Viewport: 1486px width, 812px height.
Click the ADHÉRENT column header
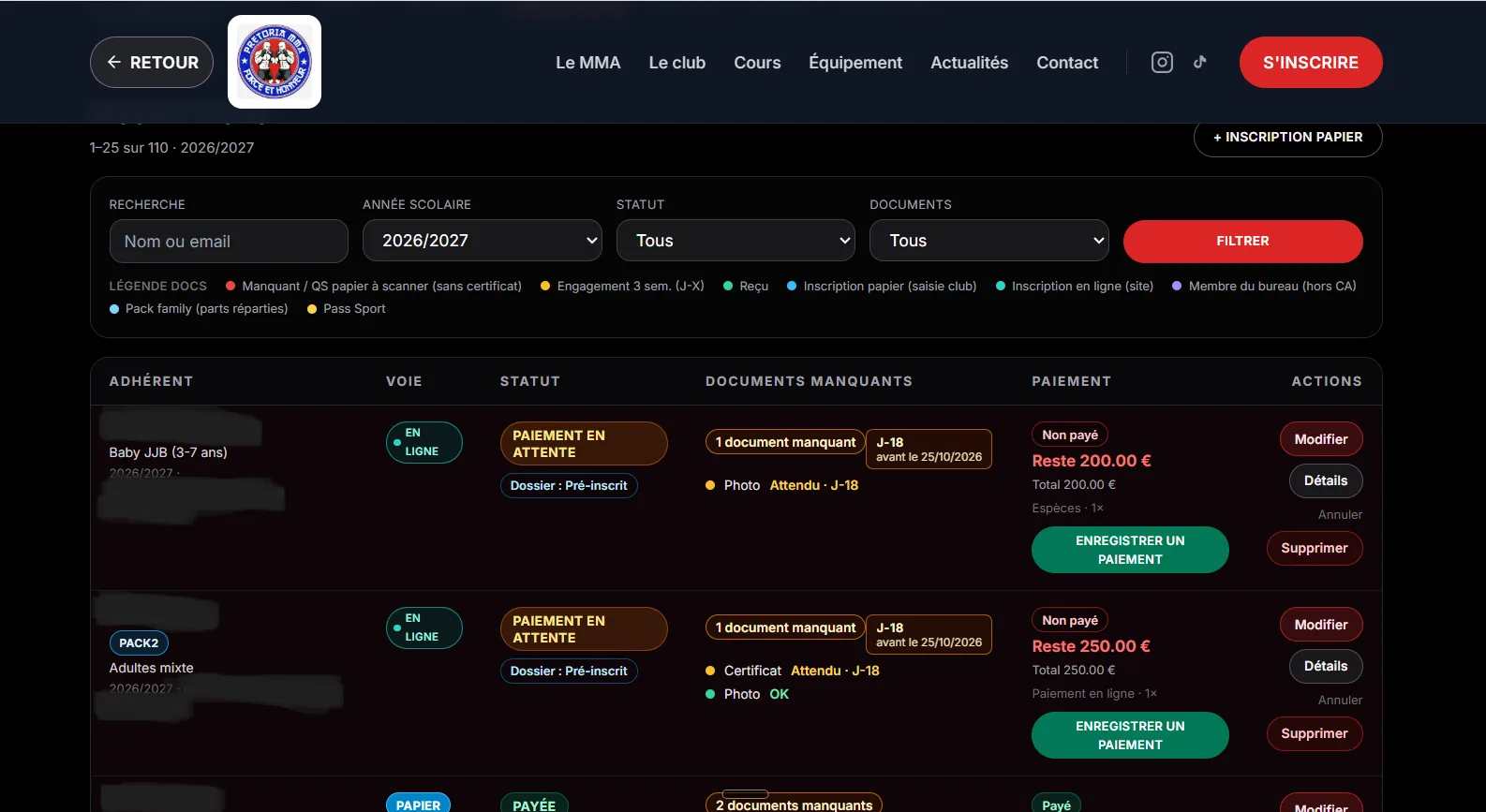pos(151,381)
